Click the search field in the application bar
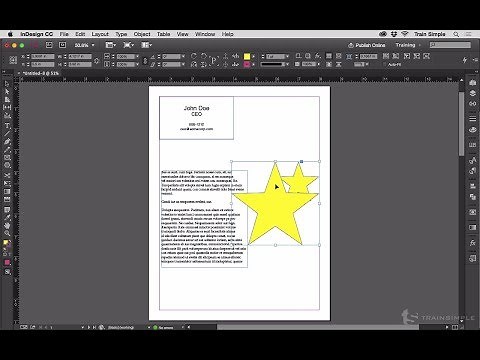480x360 pixels. click(x=450, y=45)
